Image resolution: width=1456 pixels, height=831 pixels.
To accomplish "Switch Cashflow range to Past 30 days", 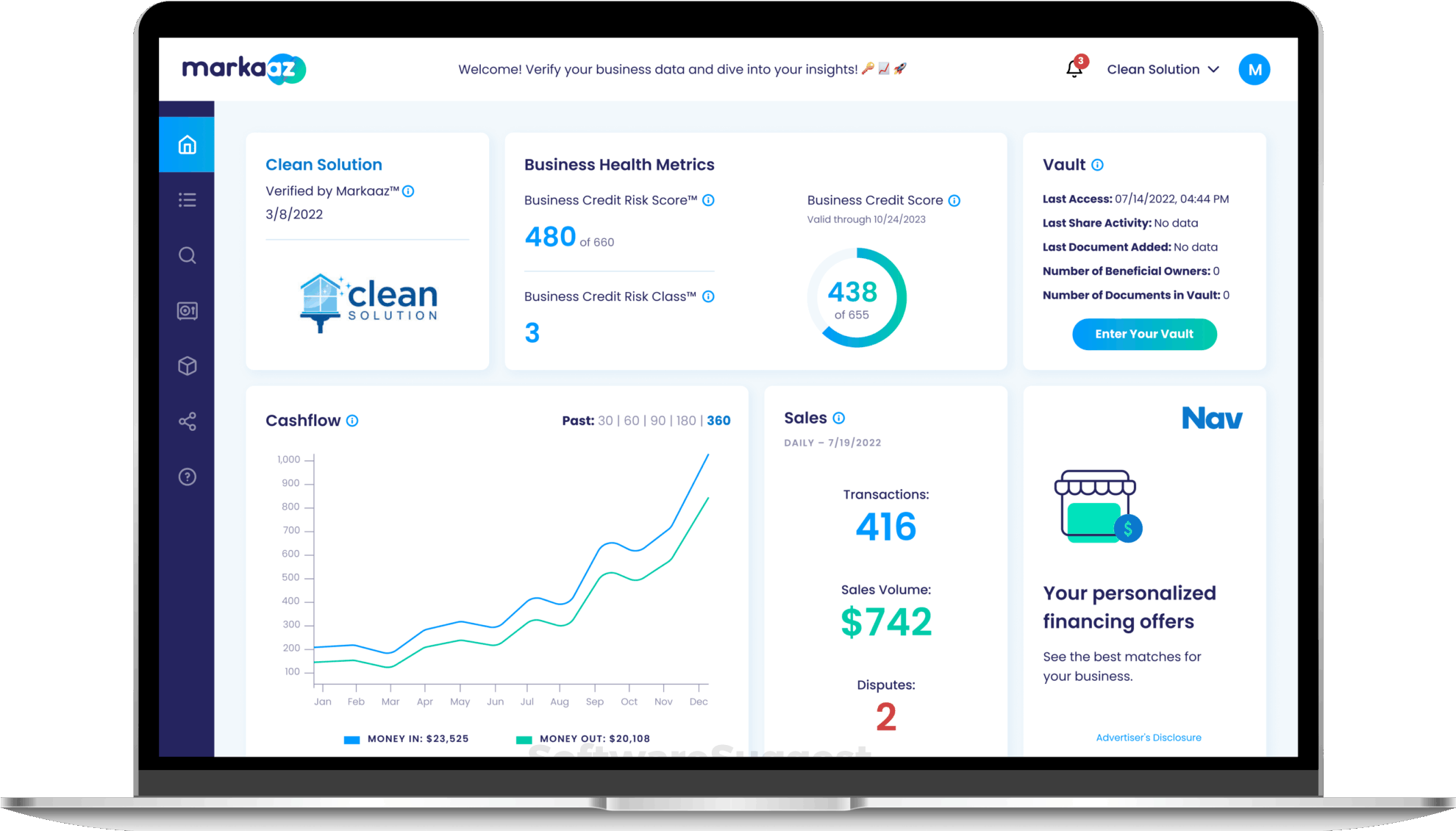I will click(x=605, y=420).
